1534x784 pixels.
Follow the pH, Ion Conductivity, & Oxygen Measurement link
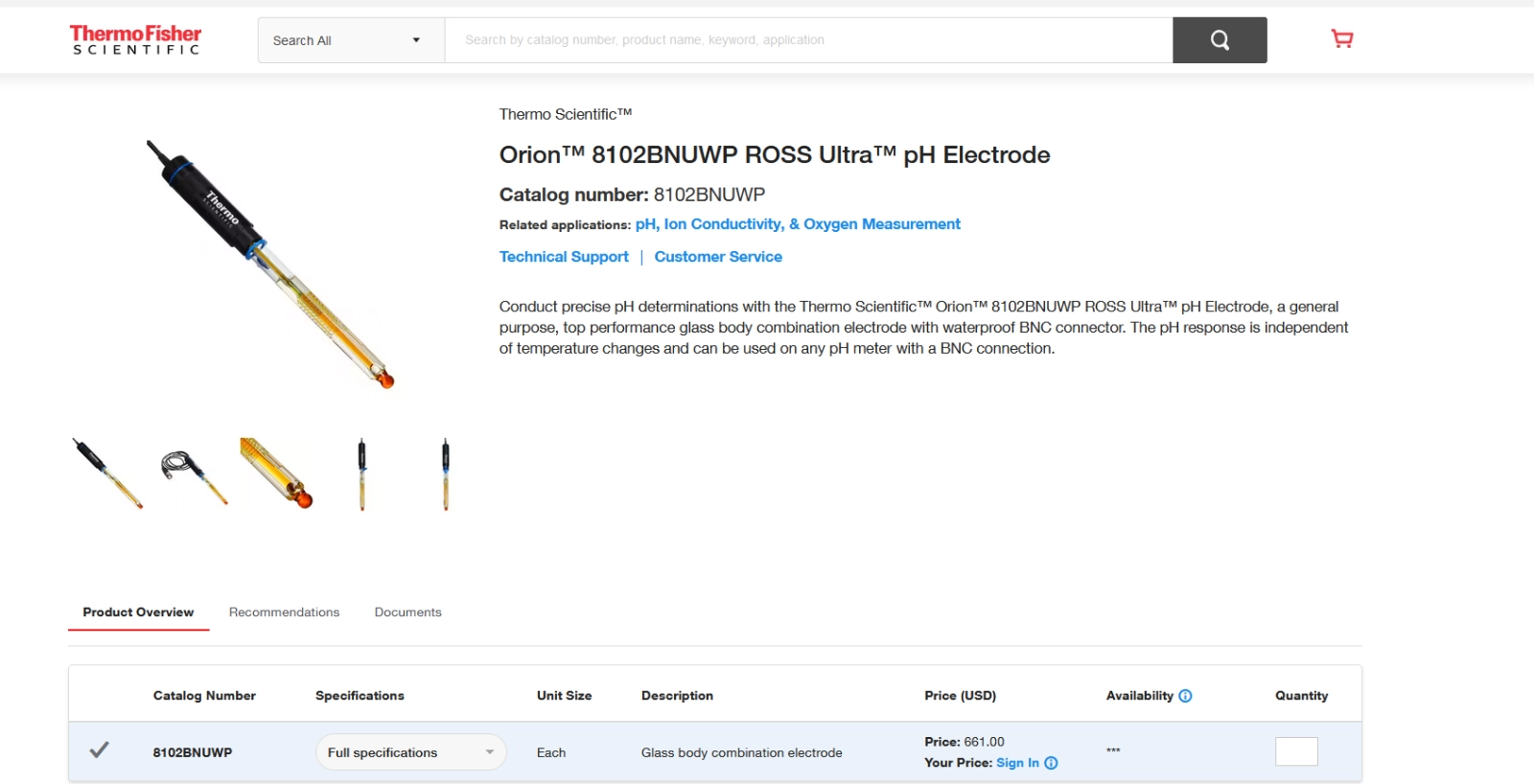pos(798,224)
